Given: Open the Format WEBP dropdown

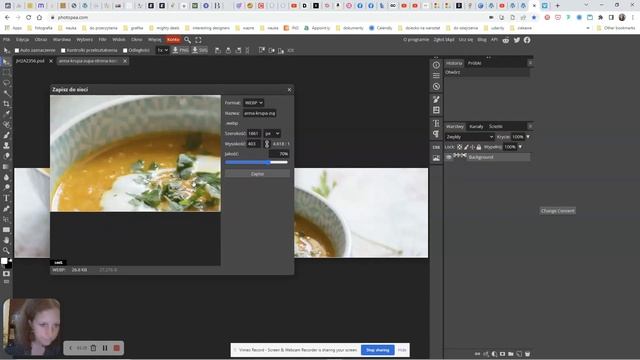Looking at the screenshot, I should point(253,103).
